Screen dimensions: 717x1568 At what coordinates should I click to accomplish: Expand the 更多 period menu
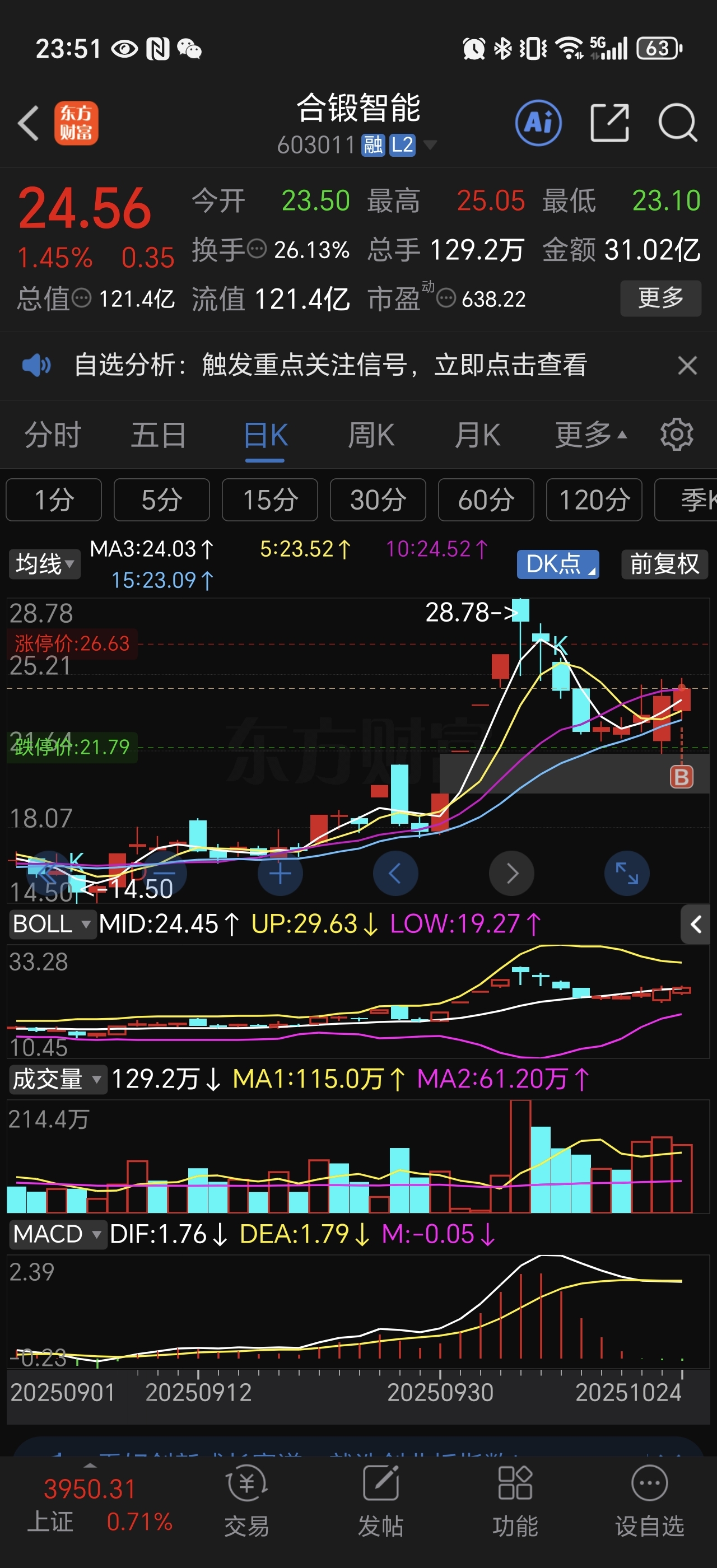tap(590, 436)
